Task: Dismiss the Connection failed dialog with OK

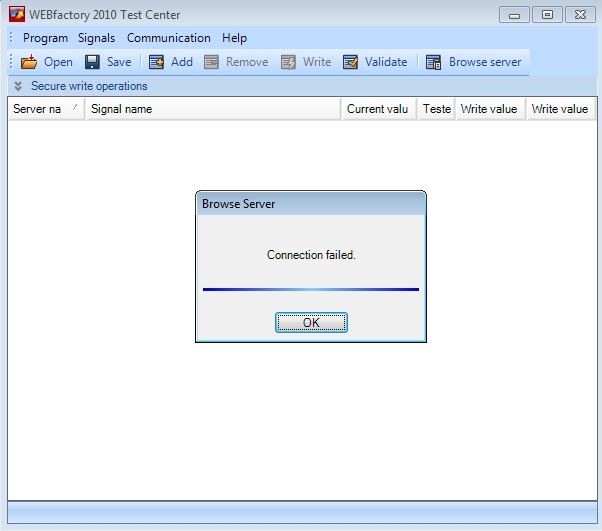Action: [311, 323]
